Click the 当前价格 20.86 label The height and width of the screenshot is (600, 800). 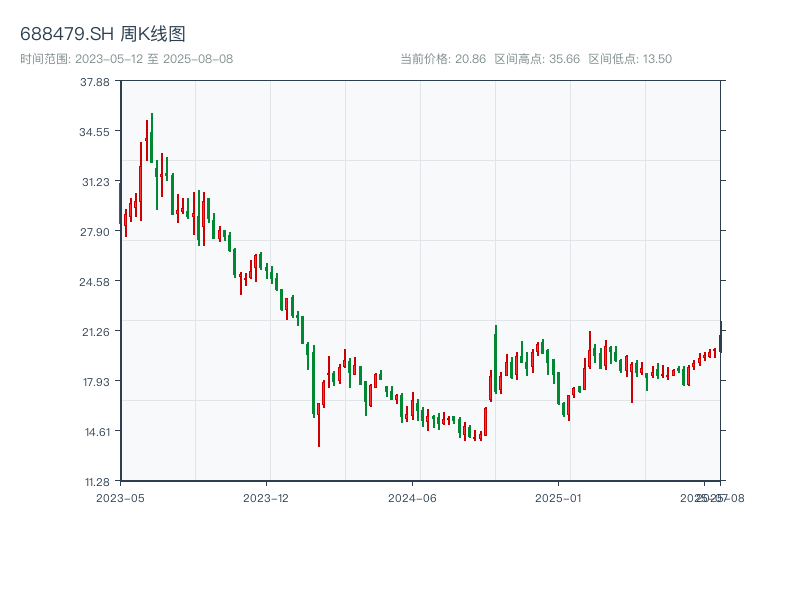[x=443, y=59]
